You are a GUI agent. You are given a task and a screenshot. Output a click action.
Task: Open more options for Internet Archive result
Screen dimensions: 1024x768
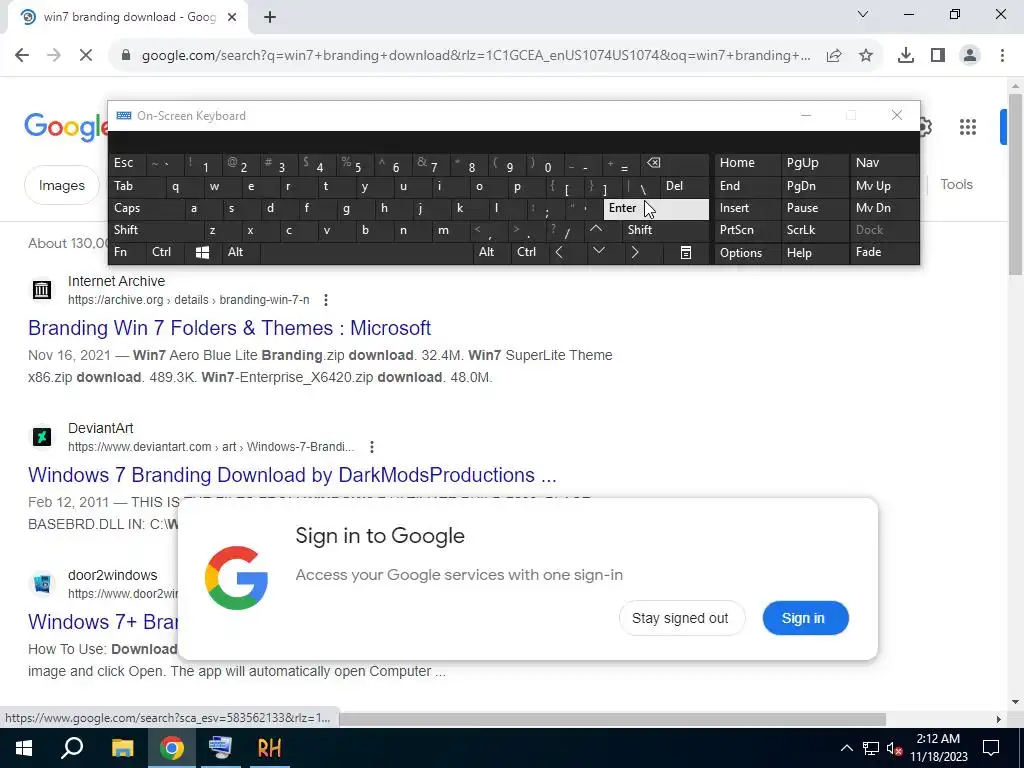point(326,300)
